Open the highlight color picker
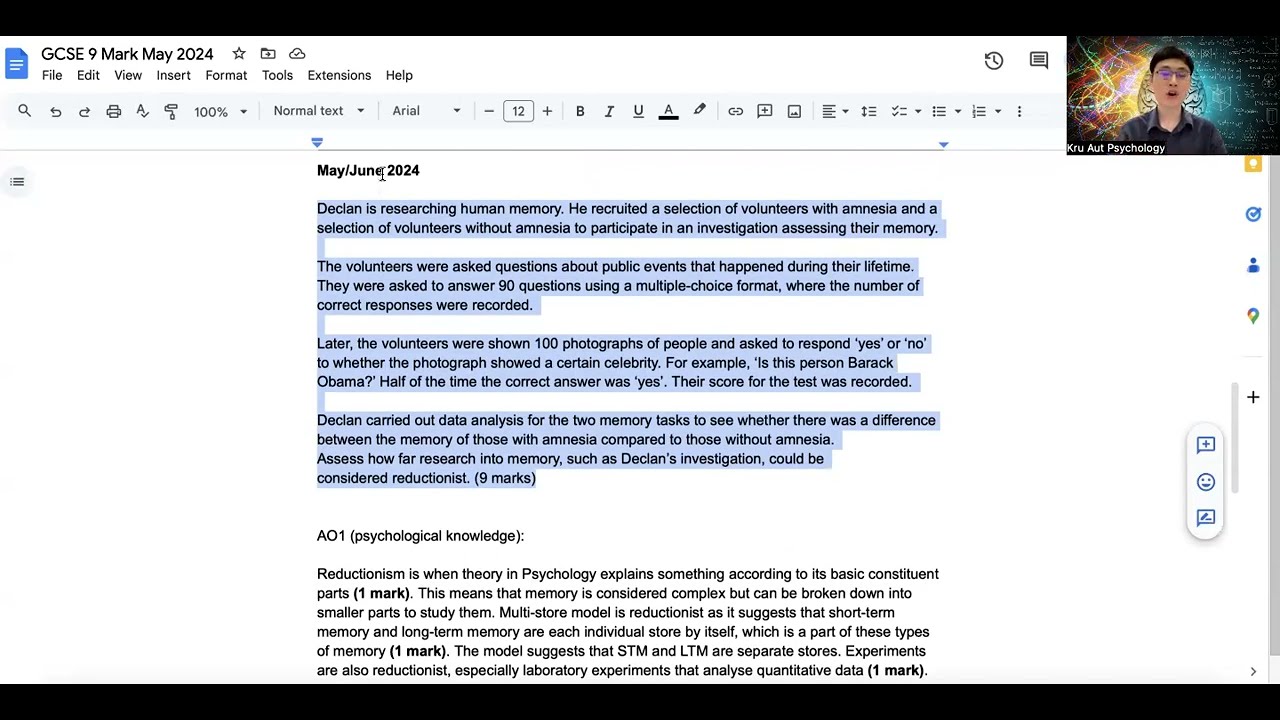Screen dimensions: 1280x720 click(x=700, y=111)
